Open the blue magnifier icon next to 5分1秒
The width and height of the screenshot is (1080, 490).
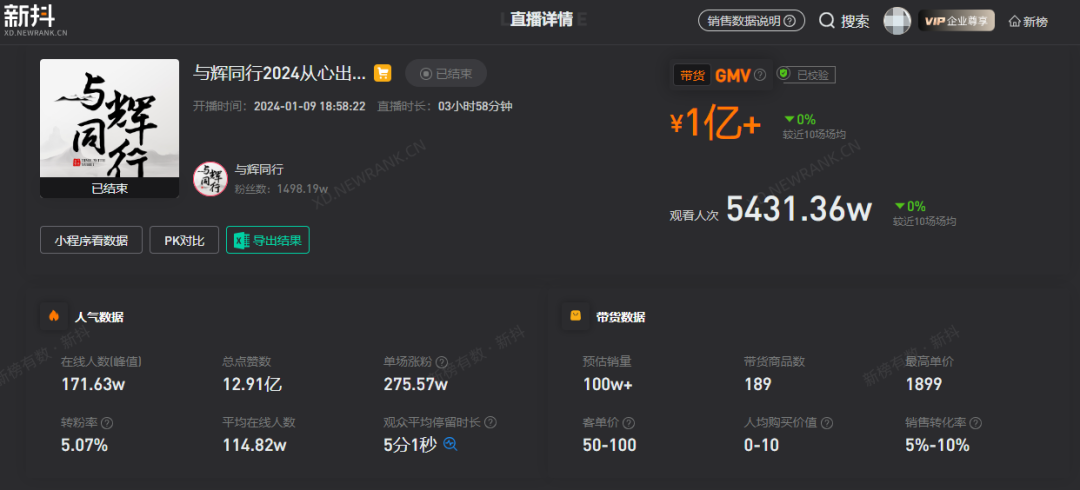450,444
